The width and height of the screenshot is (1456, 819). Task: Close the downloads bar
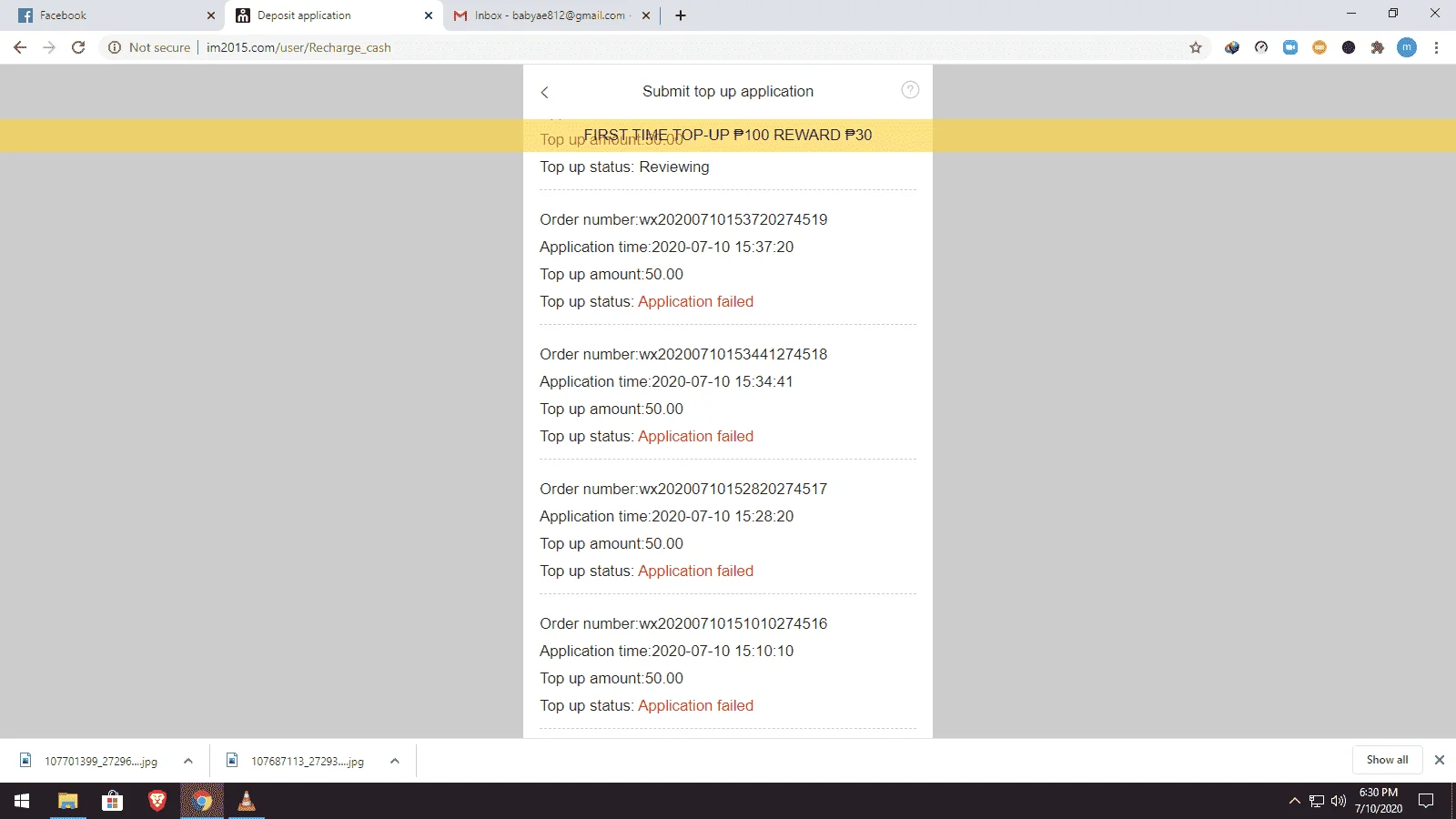click(1440, 760)
